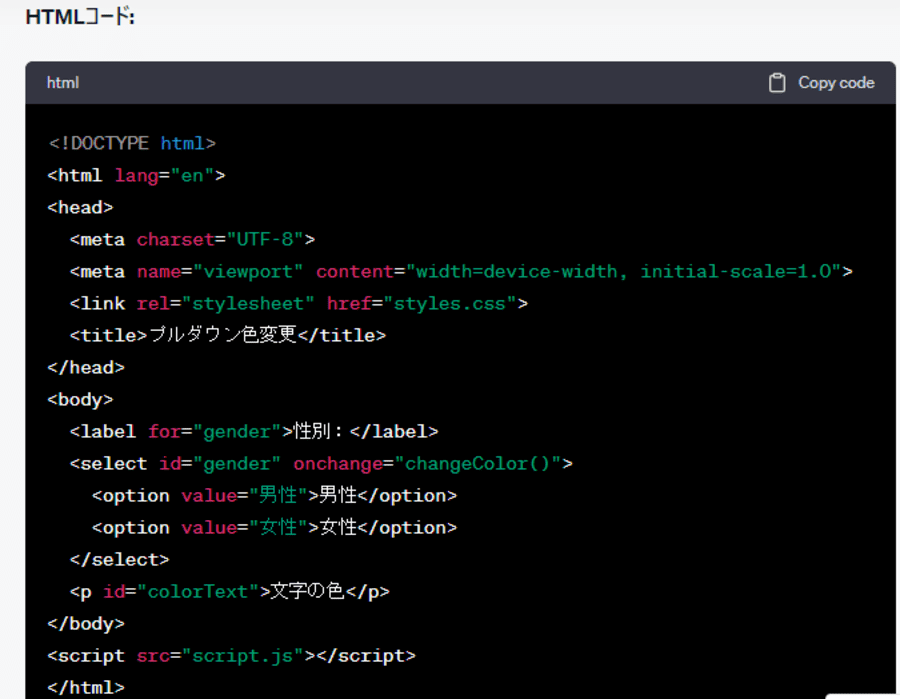The height and width of the screenshot is (699, 900).
Task: Click the label for="gender" line
Action: click(254, 432)
